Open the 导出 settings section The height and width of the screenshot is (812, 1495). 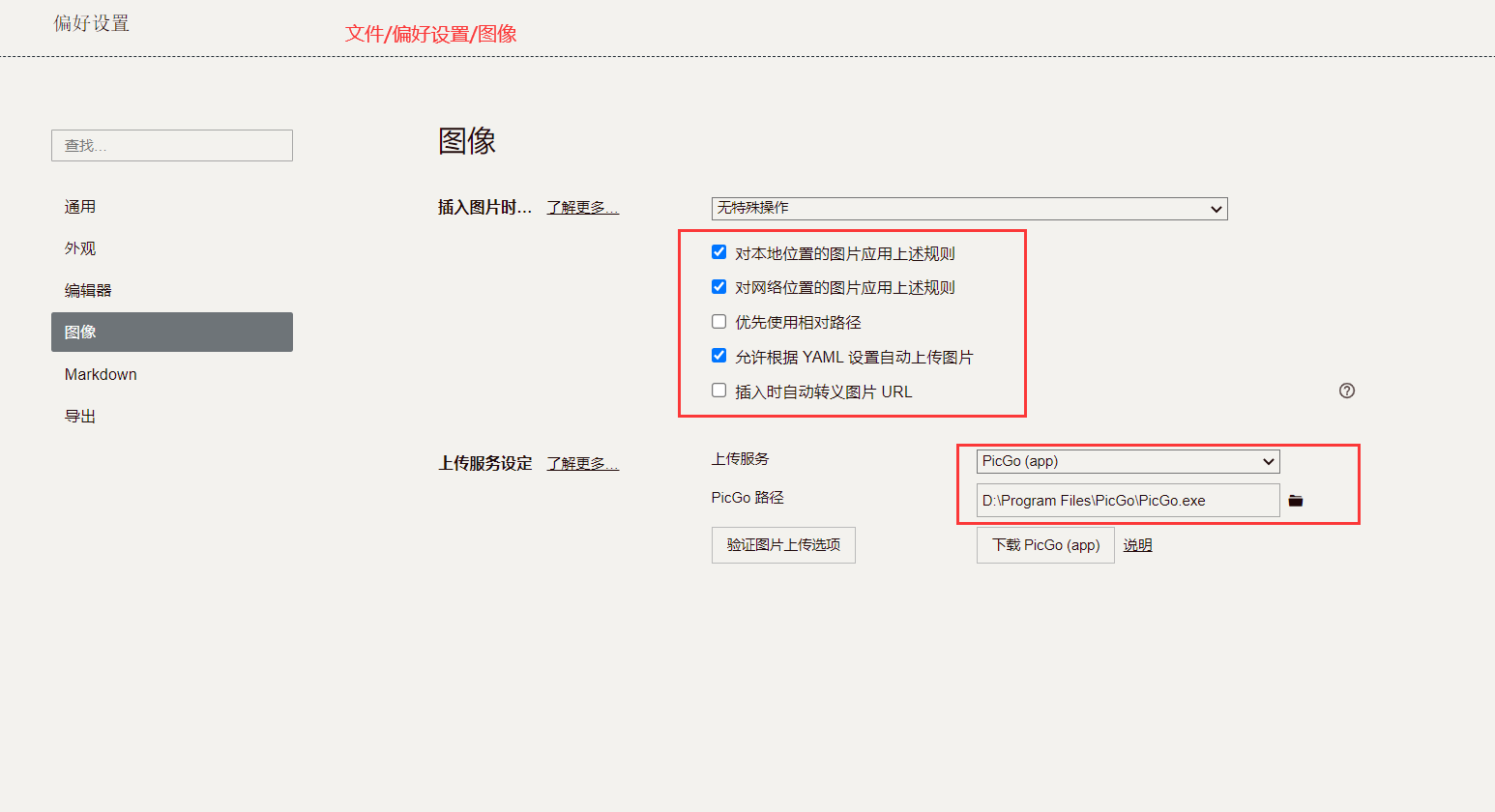point(80,417)
